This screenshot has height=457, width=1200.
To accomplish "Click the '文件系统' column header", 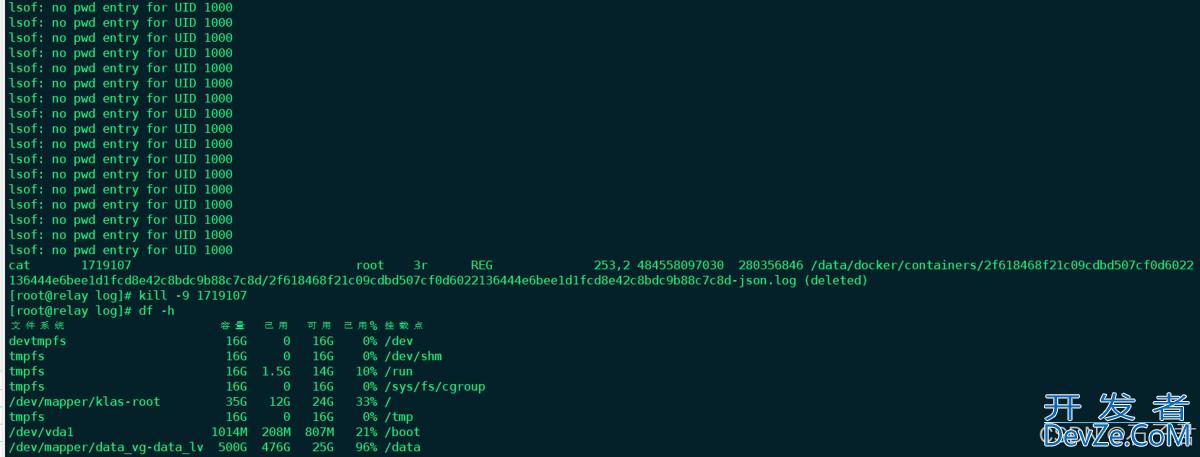I will coord(38,326).
